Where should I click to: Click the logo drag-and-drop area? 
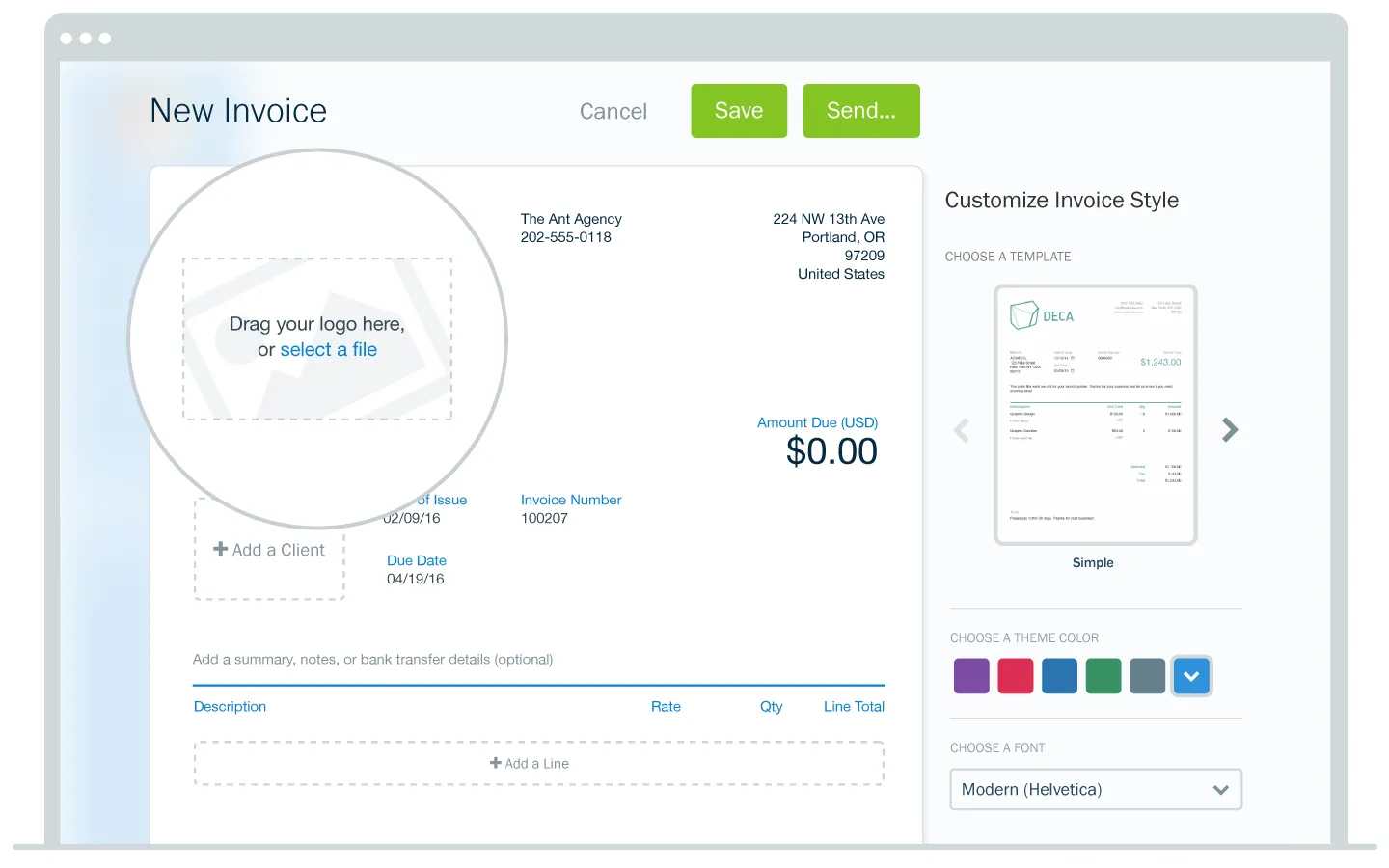pos(317,289)
